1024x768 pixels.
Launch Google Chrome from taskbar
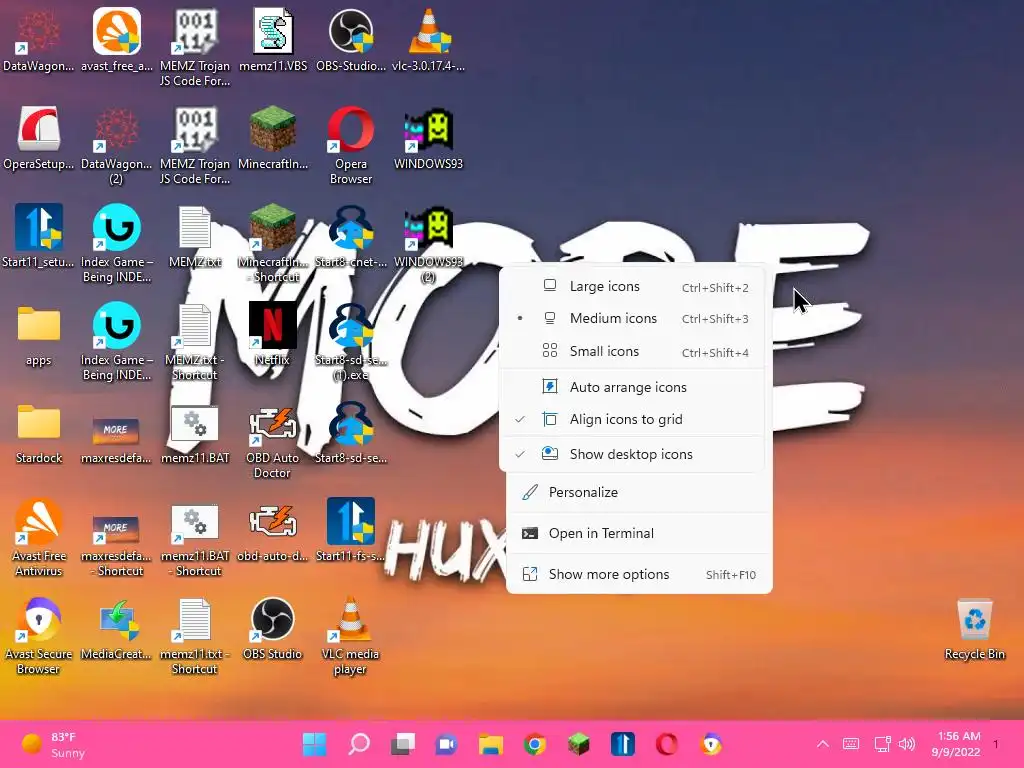(x=535, y=744)
